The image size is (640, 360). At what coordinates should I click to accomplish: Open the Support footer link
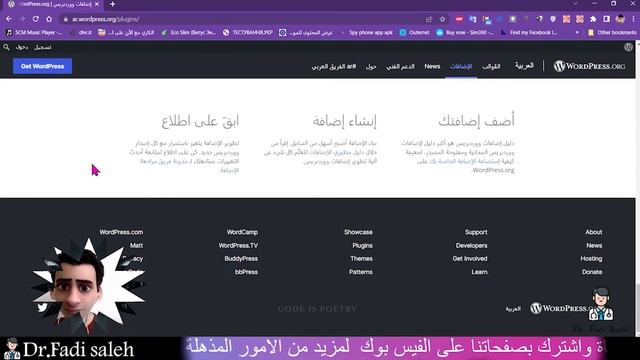476,232
